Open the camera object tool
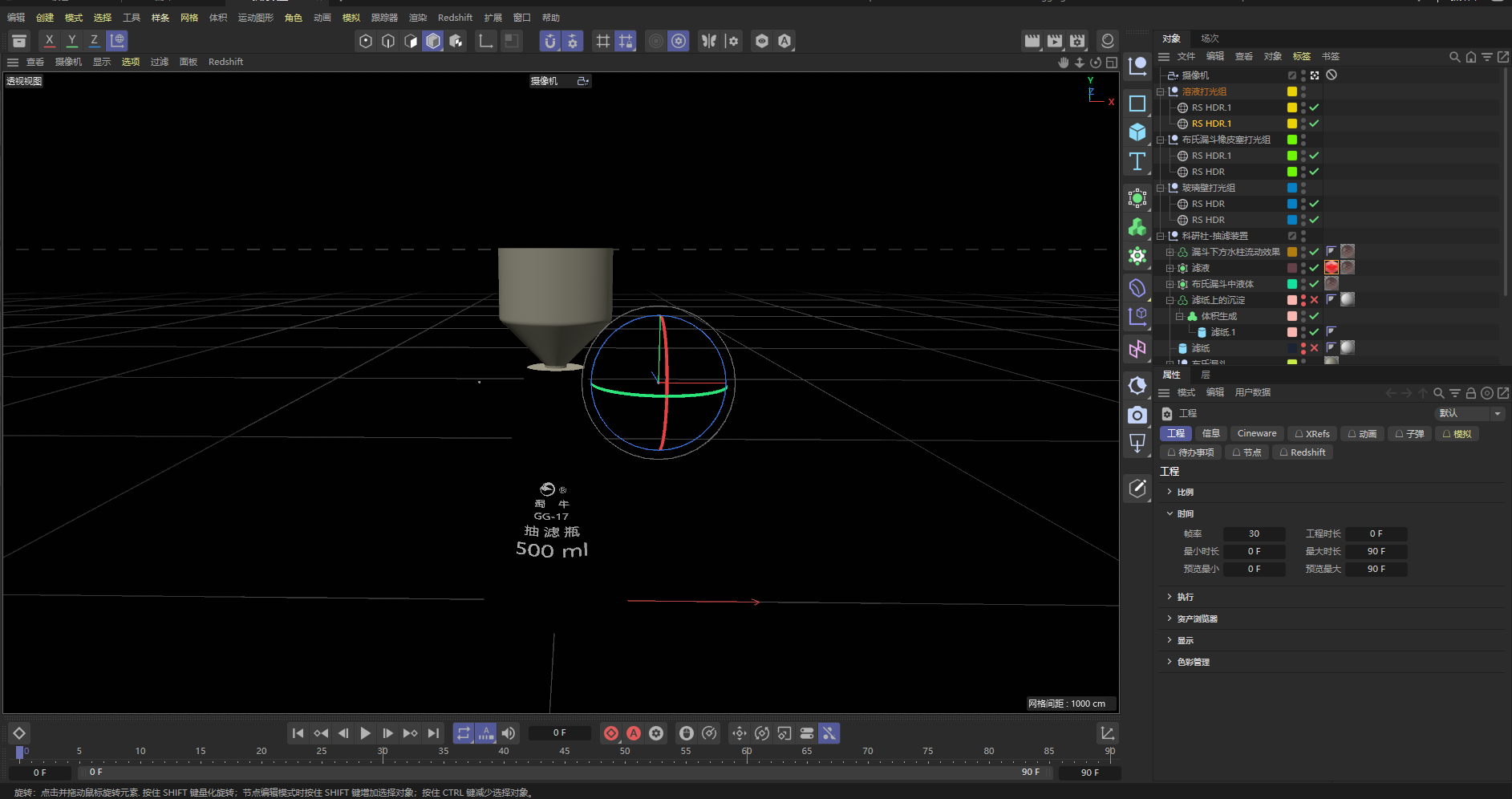The image size is (1512, 799). point(1137,415)
